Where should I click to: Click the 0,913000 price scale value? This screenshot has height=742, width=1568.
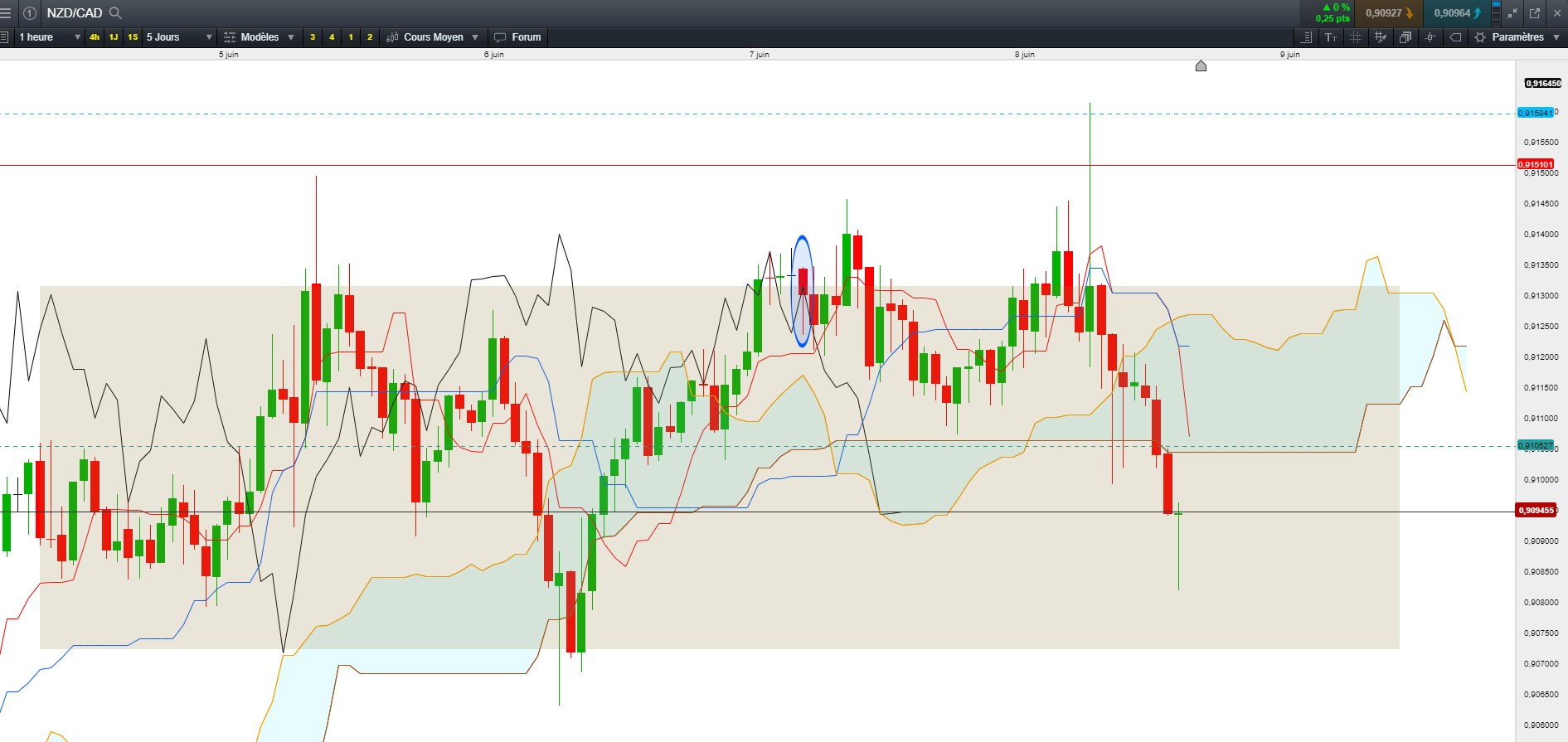1541,296
